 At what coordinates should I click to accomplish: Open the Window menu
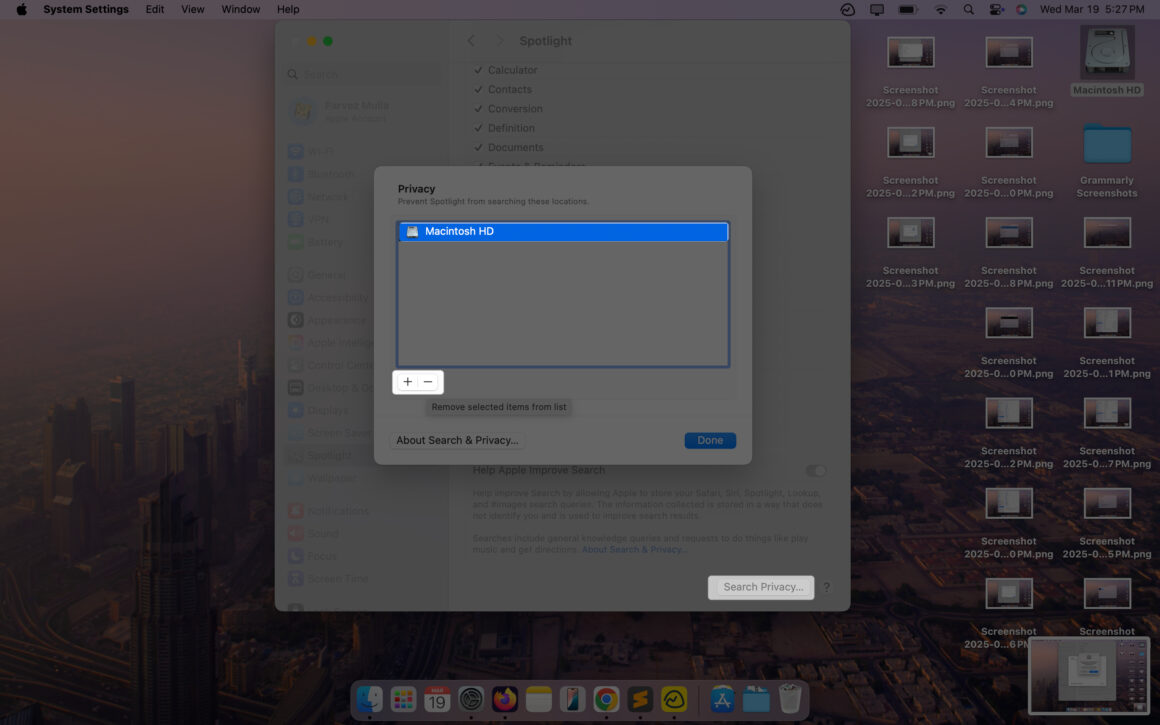coord(240,9)
